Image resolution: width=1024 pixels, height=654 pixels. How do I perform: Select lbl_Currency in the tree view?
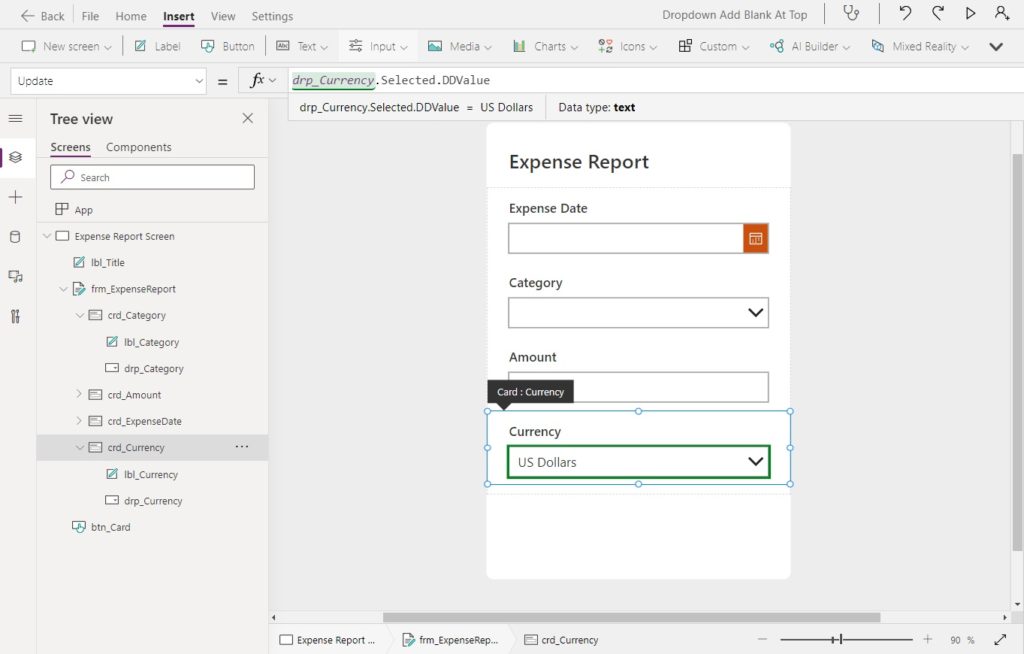click(152, 474)
